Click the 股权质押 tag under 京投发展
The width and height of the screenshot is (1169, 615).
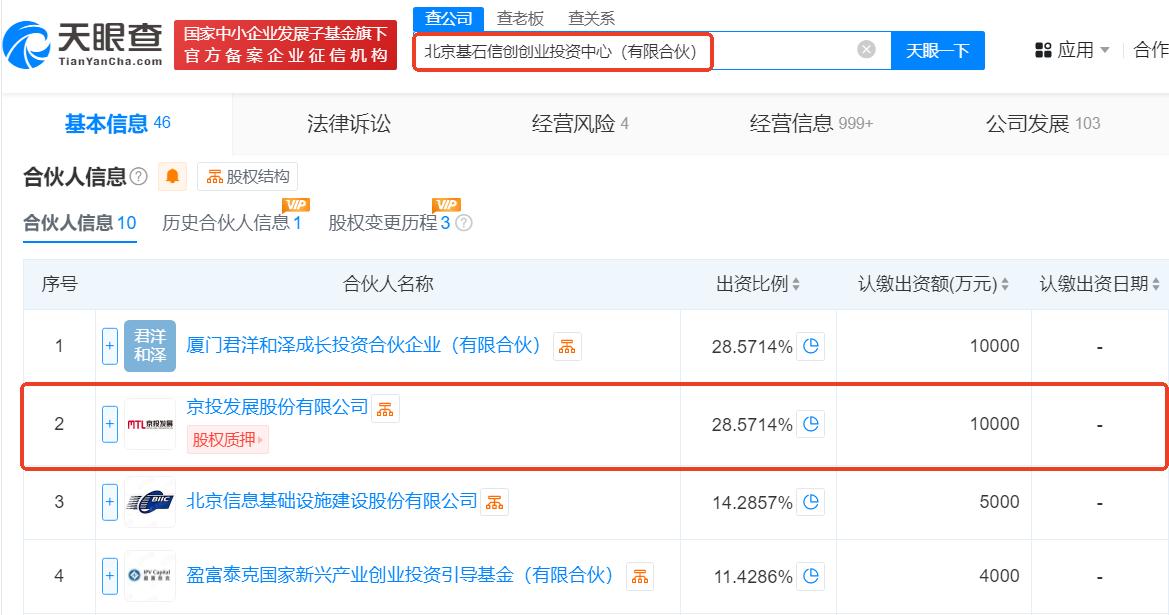[227, 440]
